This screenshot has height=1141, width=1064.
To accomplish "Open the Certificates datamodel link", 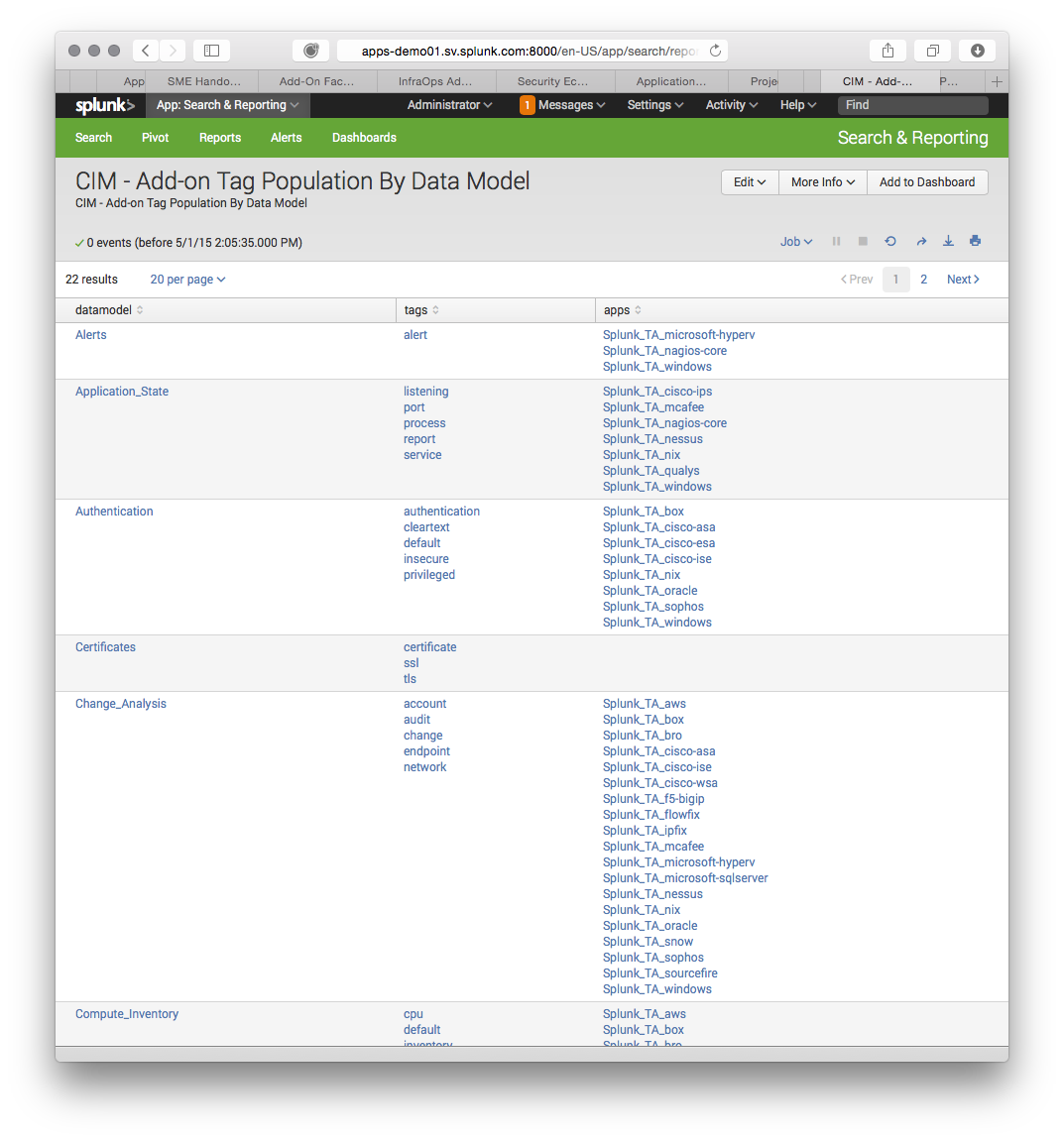I will [105, 647].
